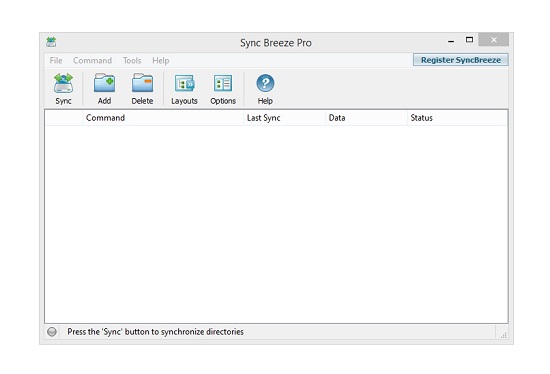Click the Register SyncBreeze button
This screenshot has width=550, height=374.
point(461,60)
